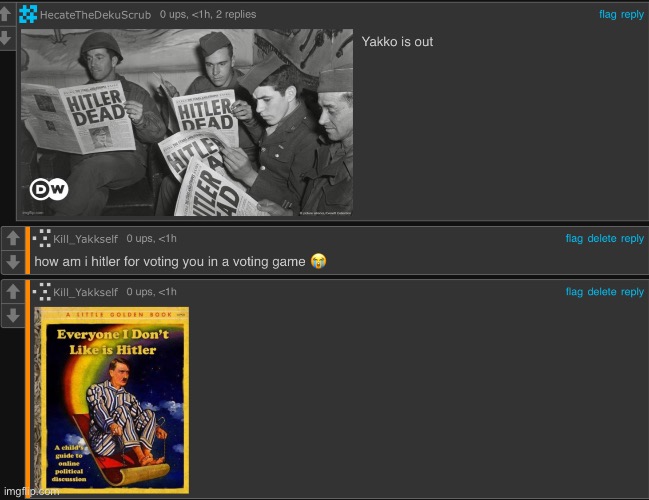Downvote the Little Golden Book image comment

[11, 315]
